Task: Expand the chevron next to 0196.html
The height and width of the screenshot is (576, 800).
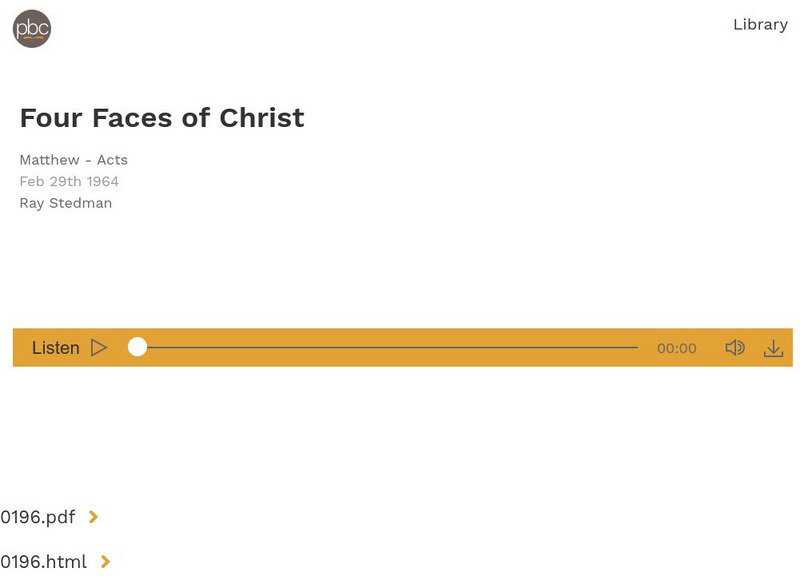Action: pyautogui.click(x=105, y=561)
